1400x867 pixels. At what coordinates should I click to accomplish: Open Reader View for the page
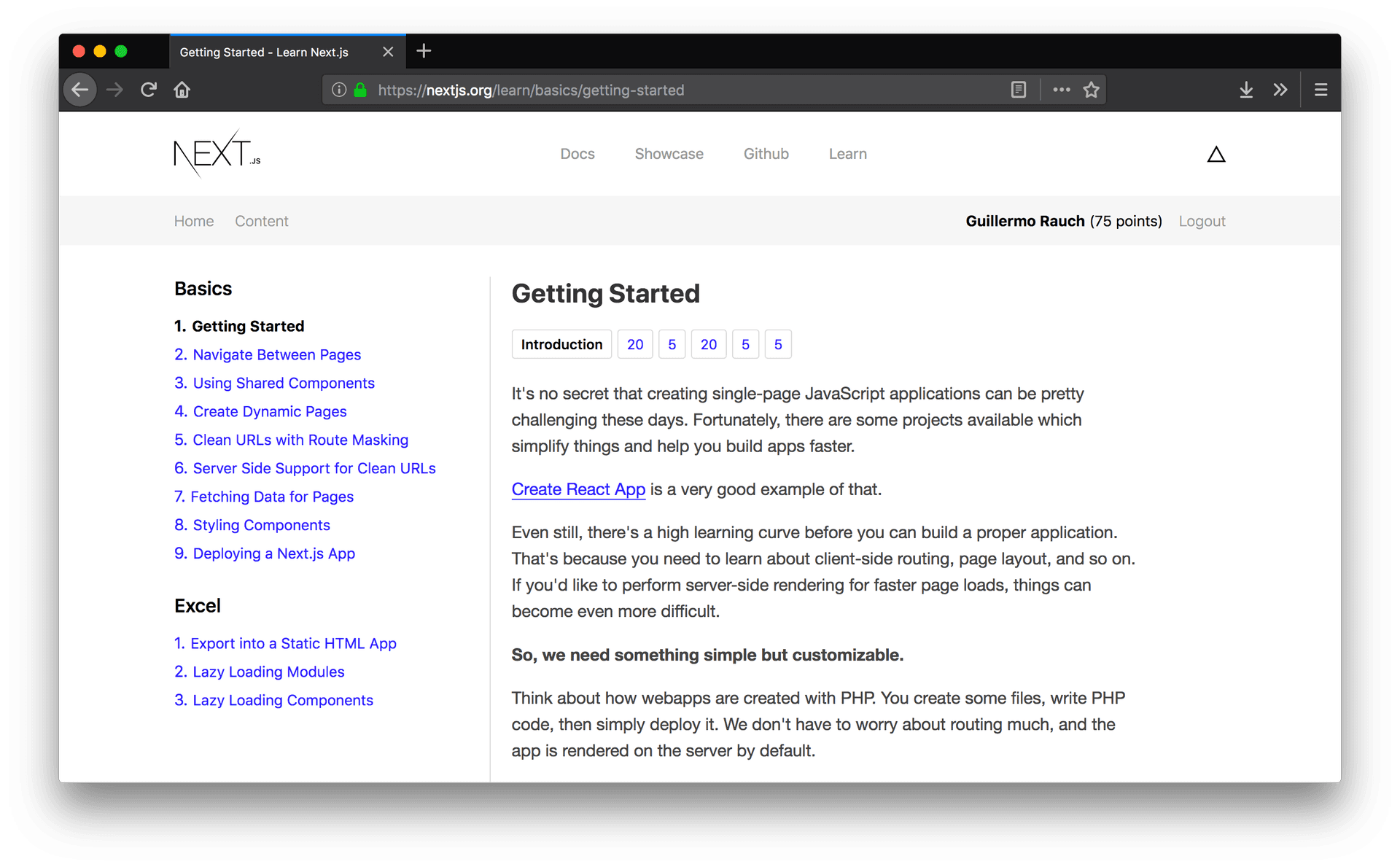tap(1018, 89)
